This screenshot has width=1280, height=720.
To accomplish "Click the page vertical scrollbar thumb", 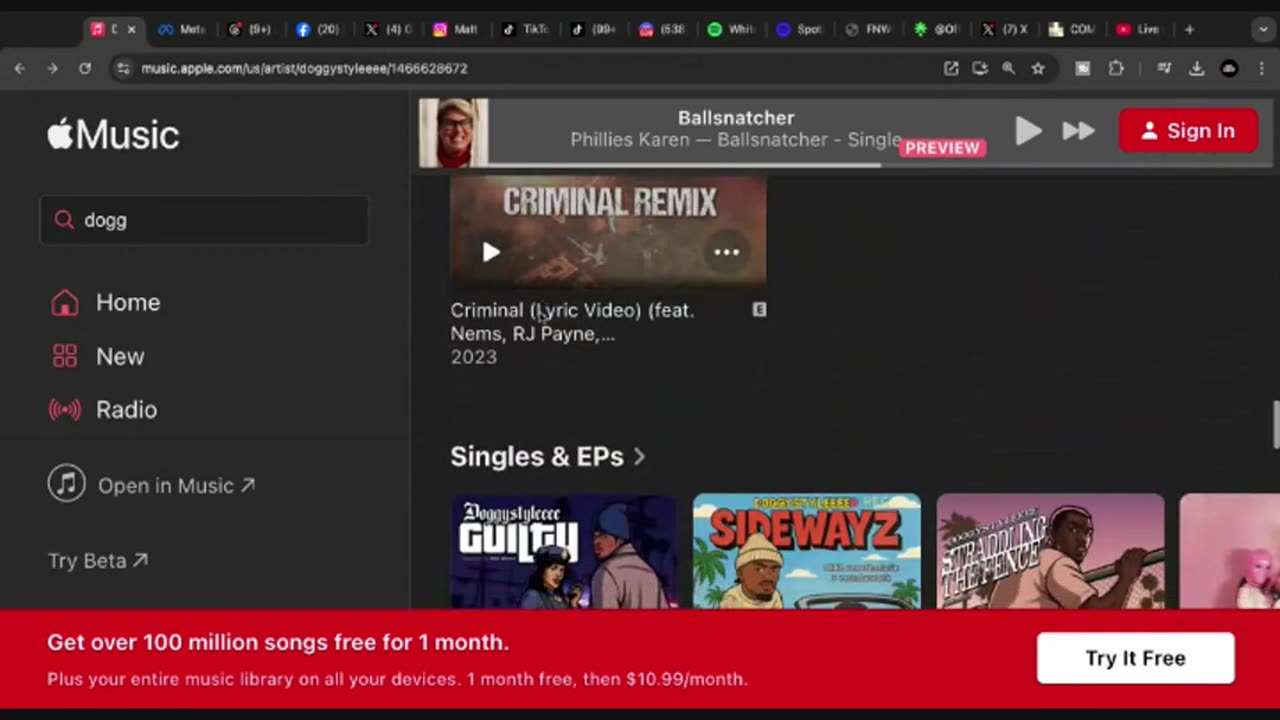I will [1275, 425].
